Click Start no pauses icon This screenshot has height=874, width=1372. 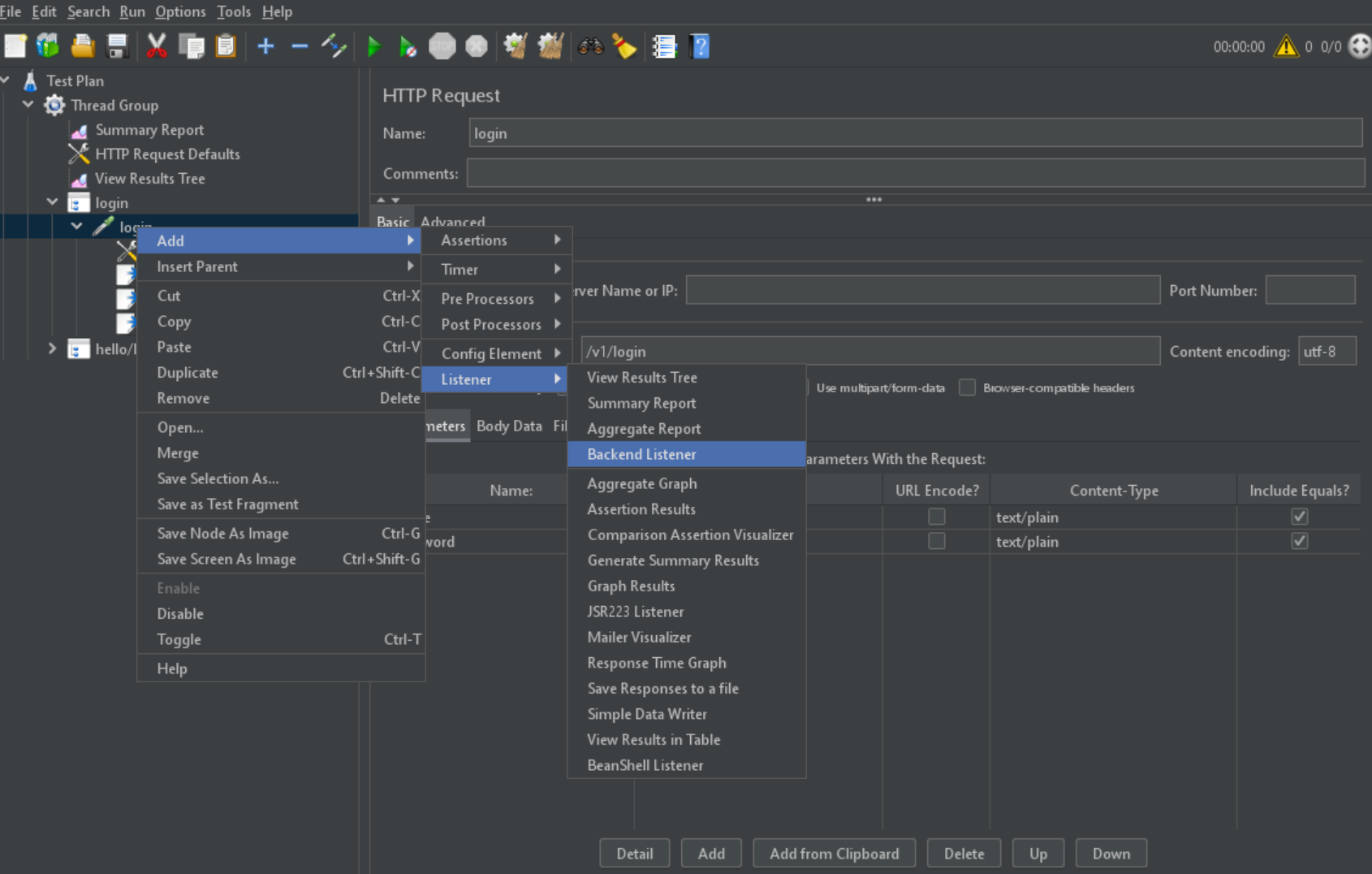click(408, 46)
